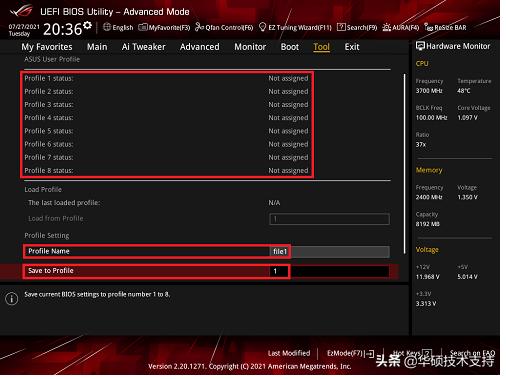Open the Monitor tab

(x=250, y=47)
